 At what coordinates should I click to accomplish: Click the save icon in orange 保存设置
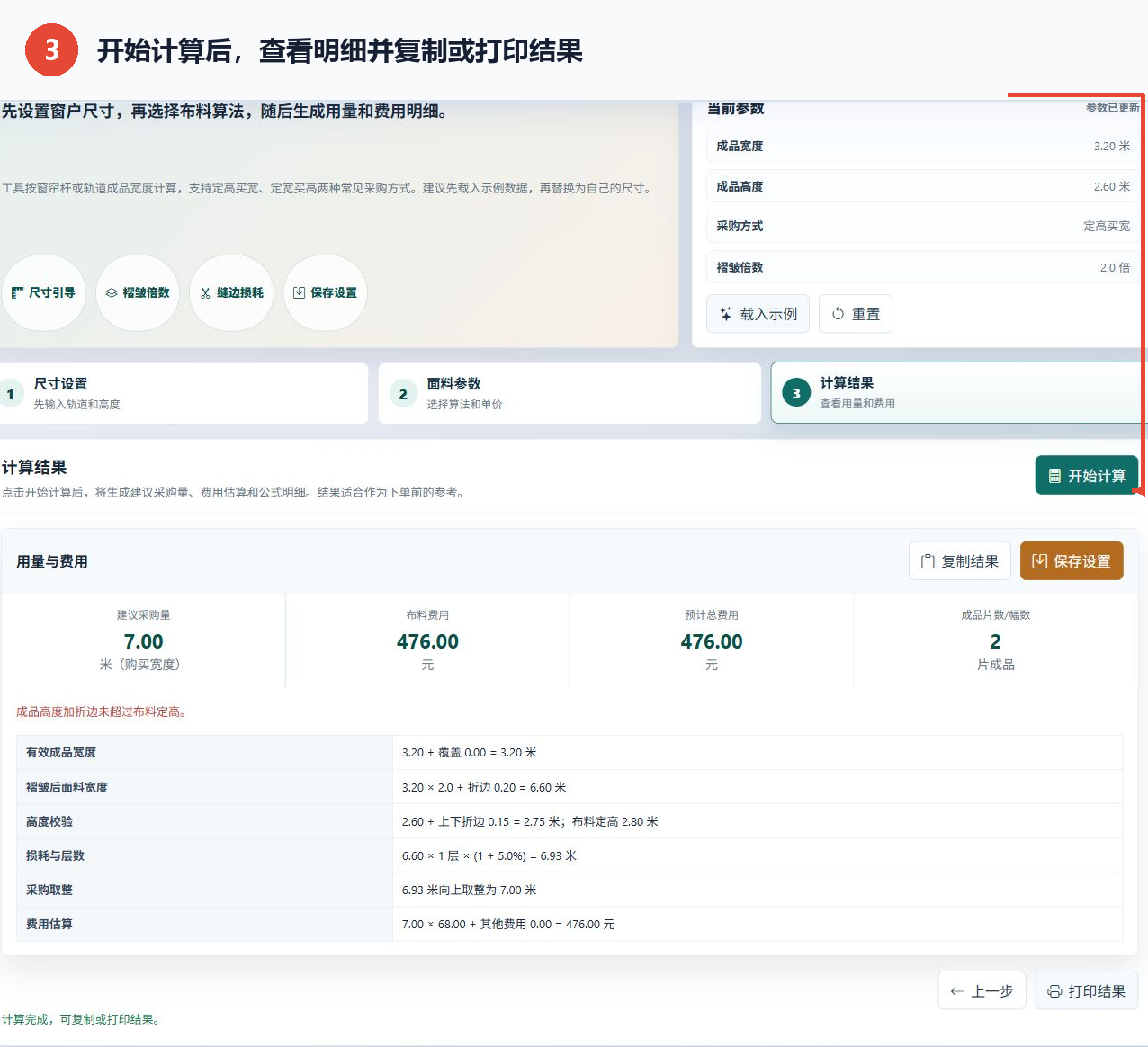[x=1039, y=561]
